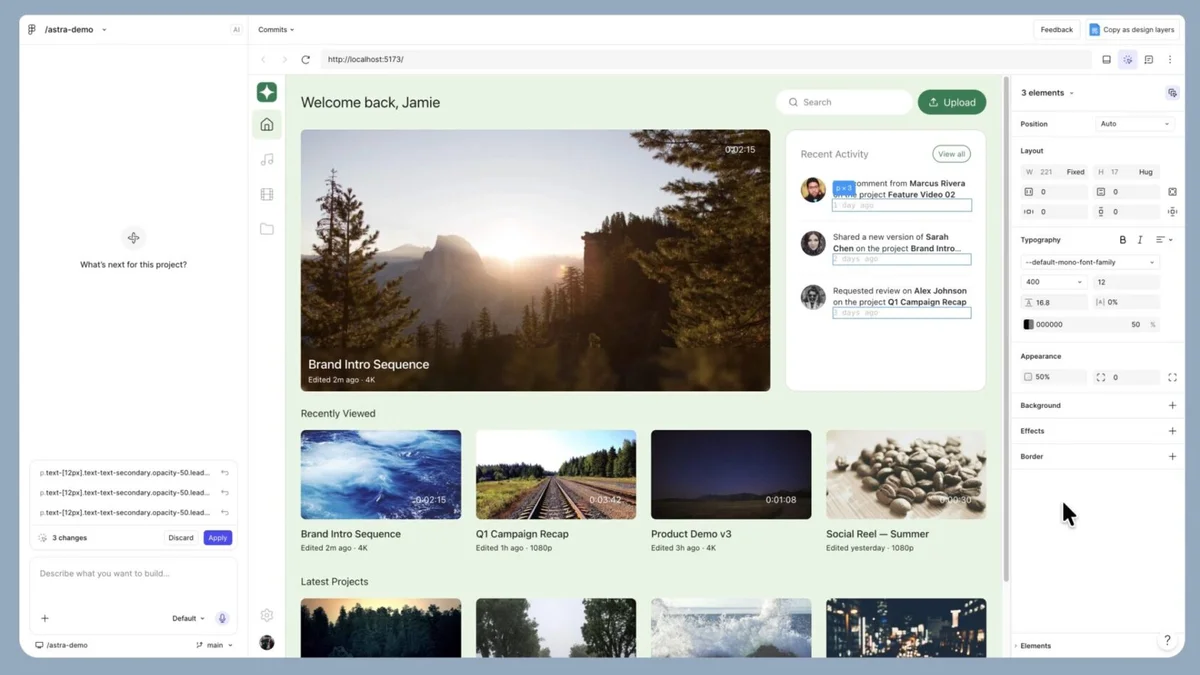Click the localhost:5173 URL field

pos(706,60)
